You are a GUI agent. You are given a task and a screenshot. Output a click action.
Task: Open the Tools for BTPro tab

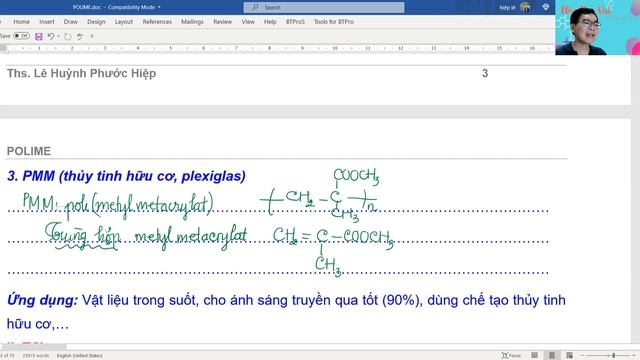333,22
